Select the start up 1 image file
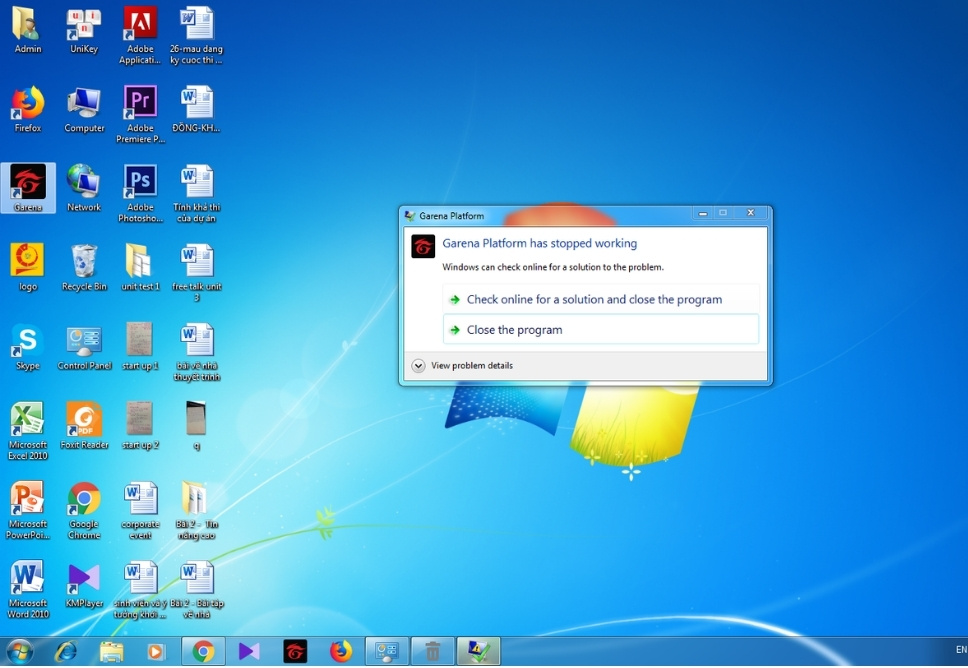This screenshot has height=668, width=968. (140, 346)
